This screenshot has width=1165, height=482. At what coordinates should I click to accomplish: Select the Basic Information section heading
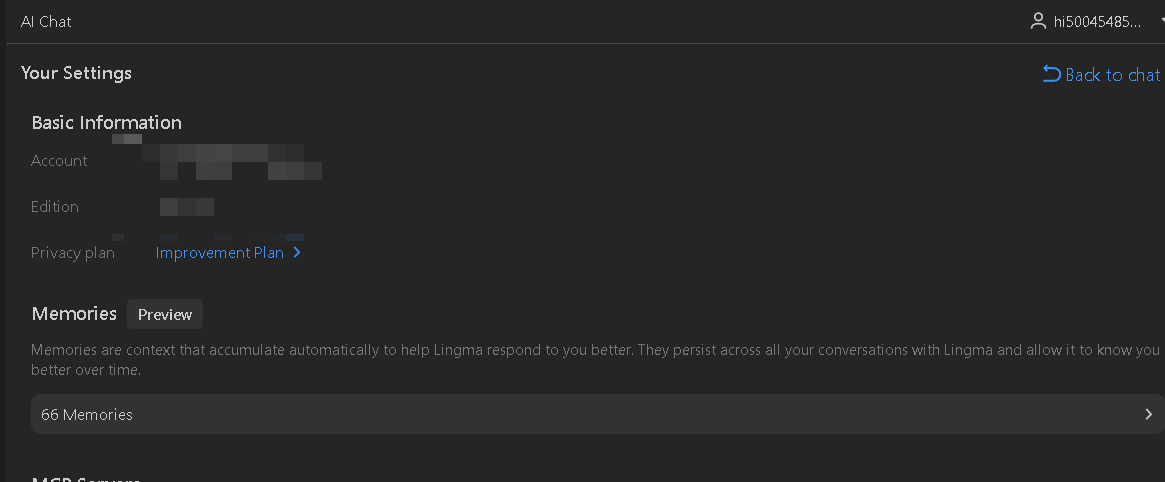pos(106,123)
